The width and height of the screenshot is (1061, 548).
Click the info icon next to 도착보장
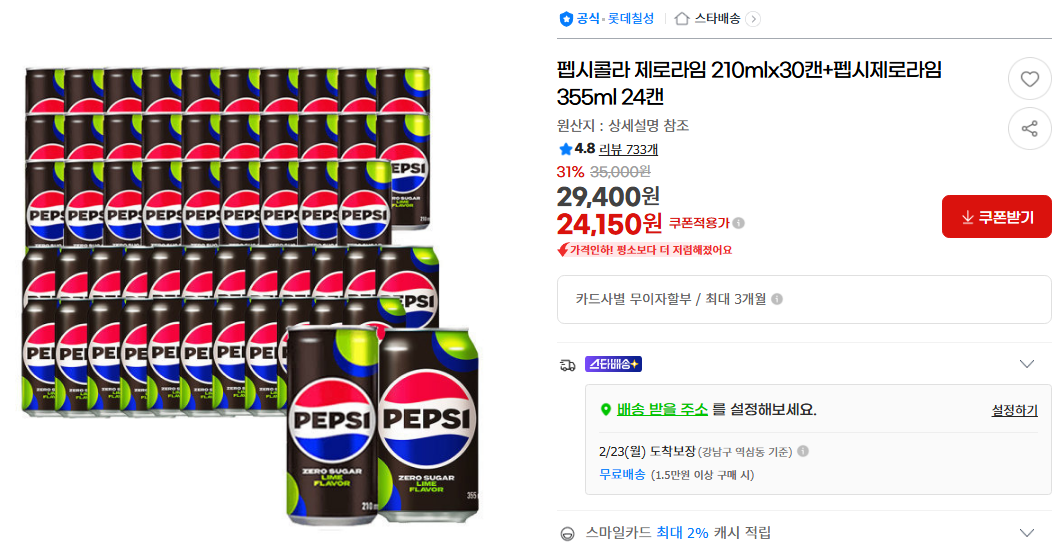(803, 452)
